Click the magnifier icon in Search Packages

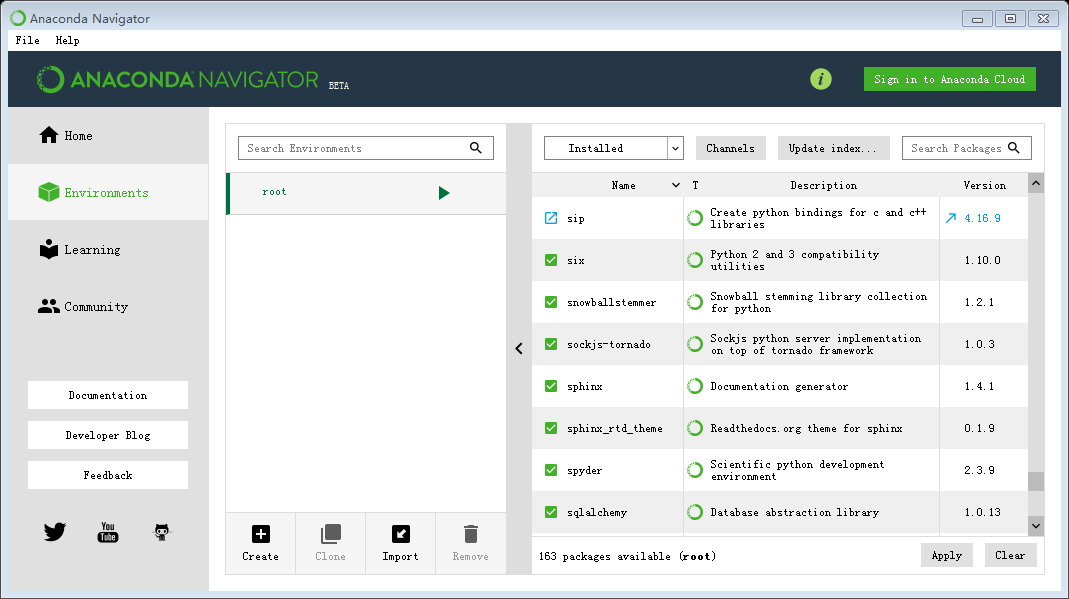coord(1014,148)
